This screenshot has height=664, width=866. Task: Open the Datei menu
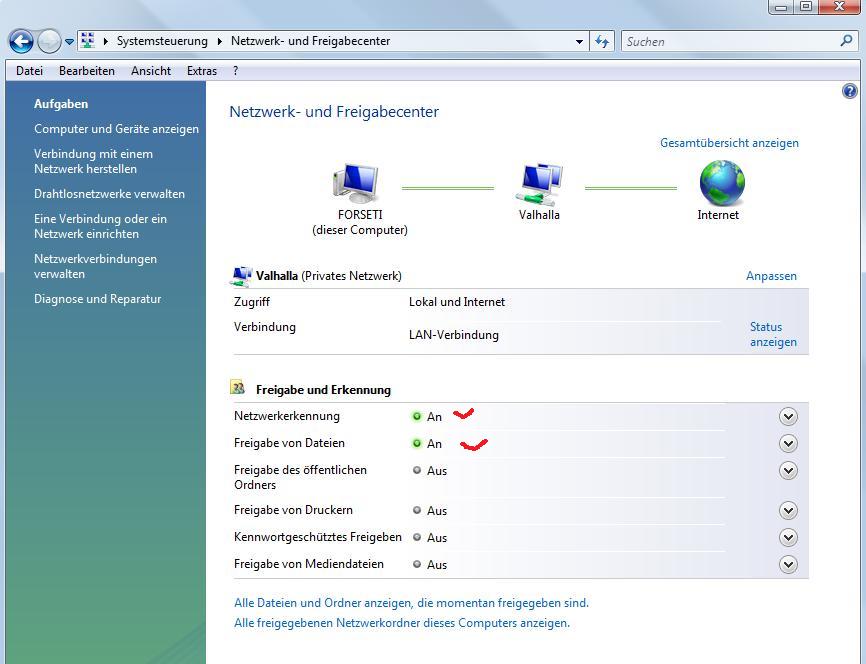pos(29,71)
